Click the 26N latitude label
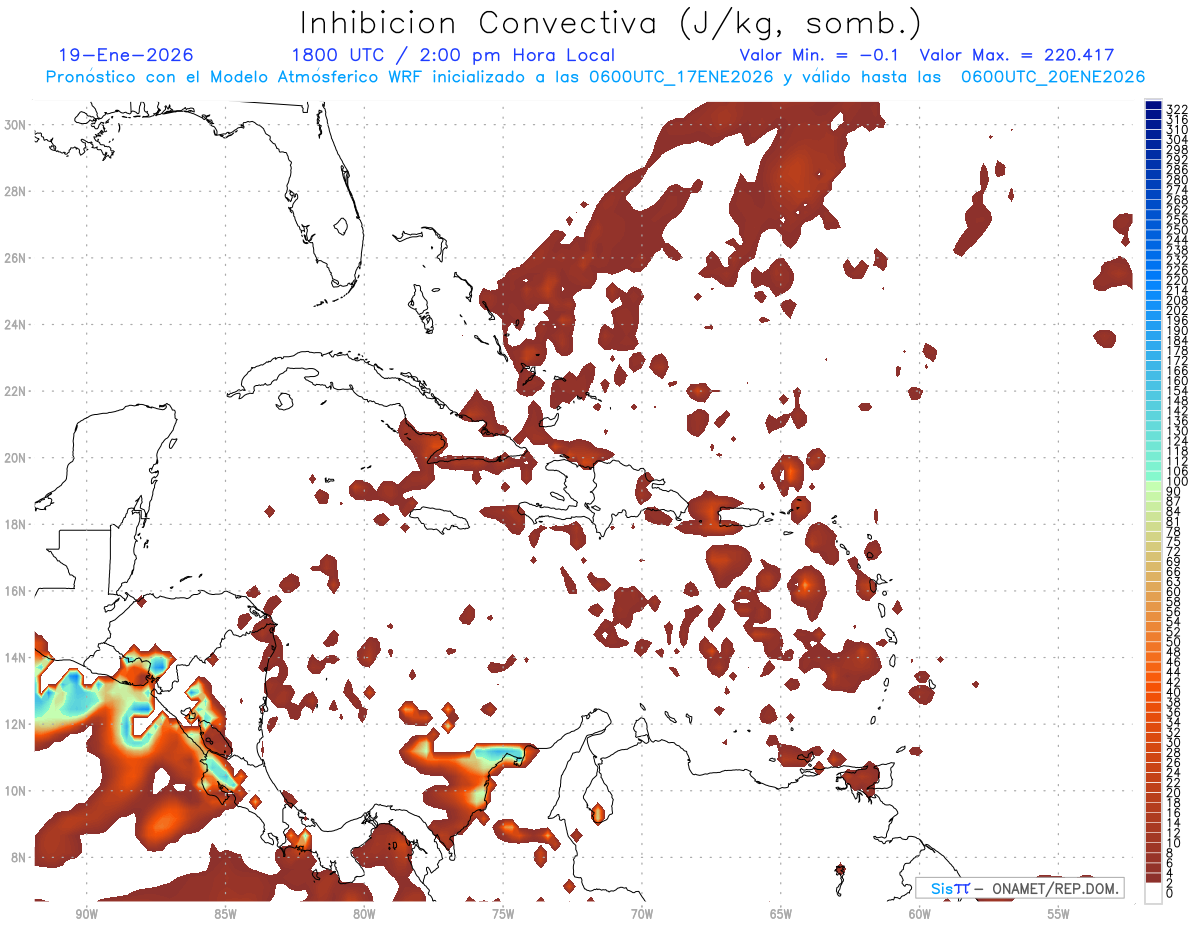Viewport: 1200px width, 927px height. pyautogui.click(x=16, y=257)
